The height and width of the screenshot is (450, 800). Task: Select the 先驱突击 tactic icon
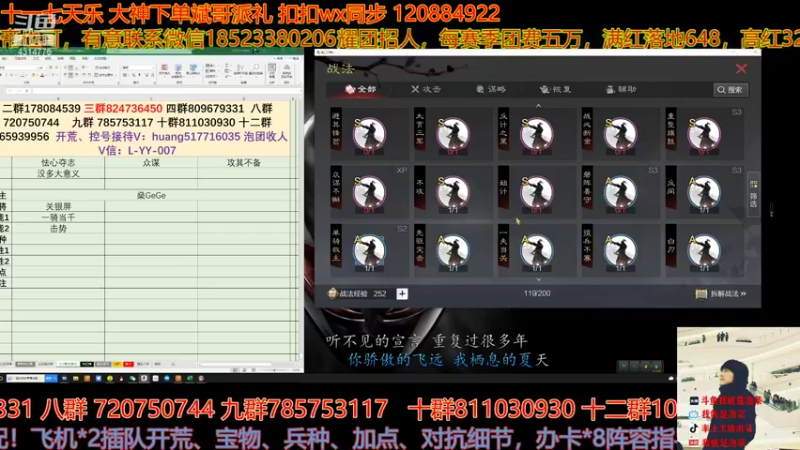pos(453,251)
